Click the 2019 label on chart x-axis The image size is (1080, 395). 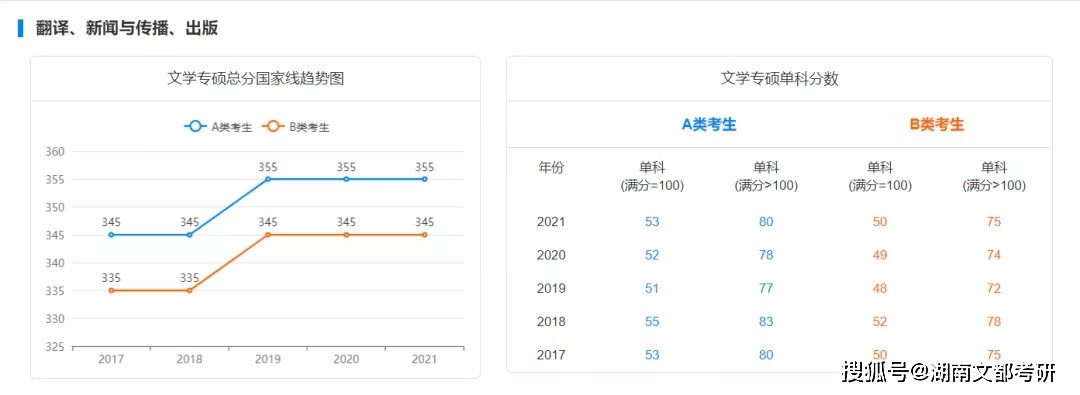(x=268, y=359)
